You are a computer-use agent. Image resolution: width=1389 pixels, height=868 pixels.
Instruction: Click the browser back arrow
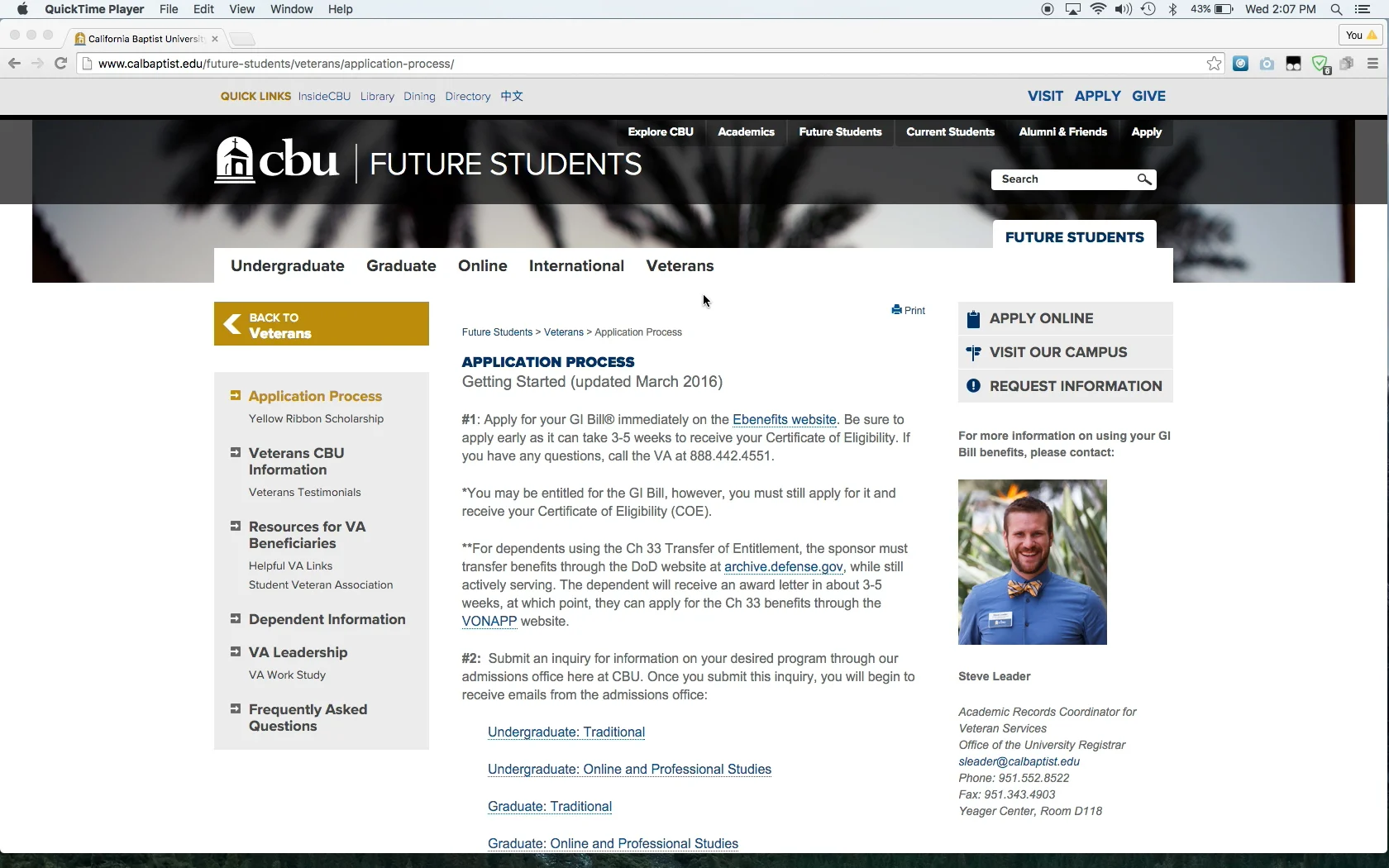pyautogui.click(x=14, y=64)
